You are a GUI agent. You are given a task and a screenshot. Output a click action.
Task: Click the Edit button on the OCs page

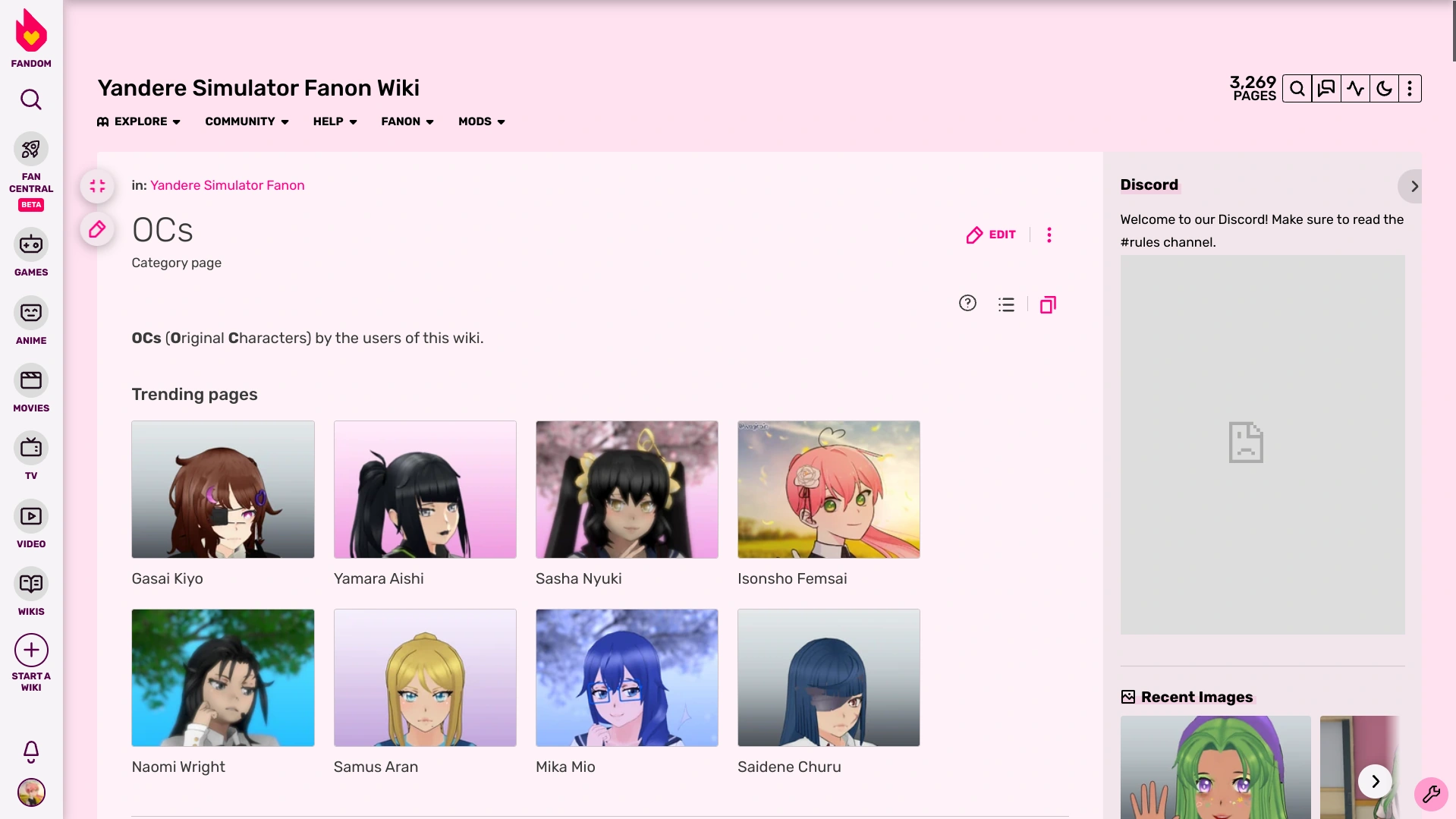pos(990,235)
